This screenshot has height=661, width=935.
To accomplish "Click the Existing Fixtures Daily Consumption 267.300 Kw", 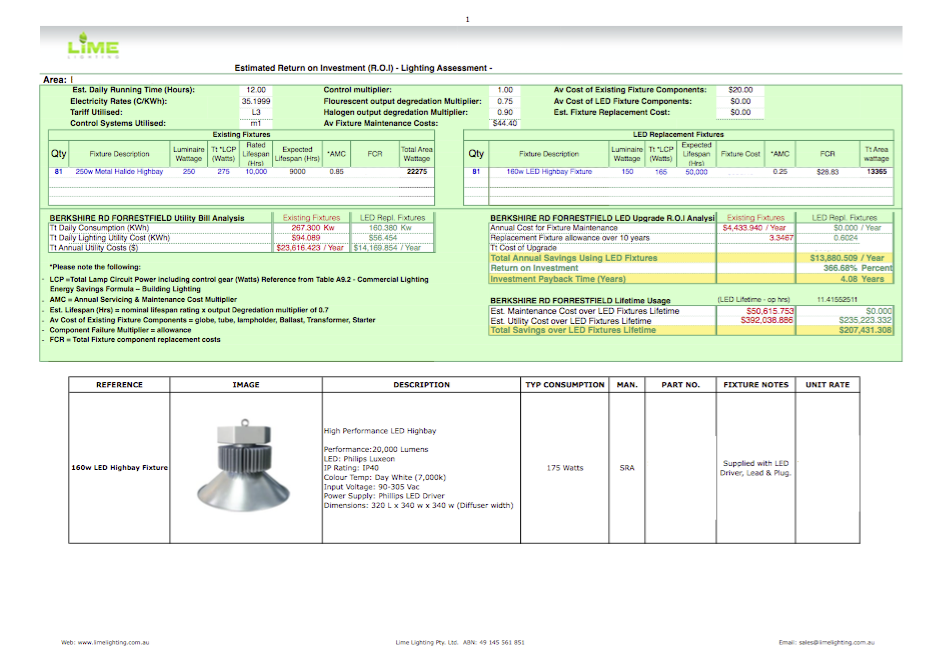I will pos(312,228).
